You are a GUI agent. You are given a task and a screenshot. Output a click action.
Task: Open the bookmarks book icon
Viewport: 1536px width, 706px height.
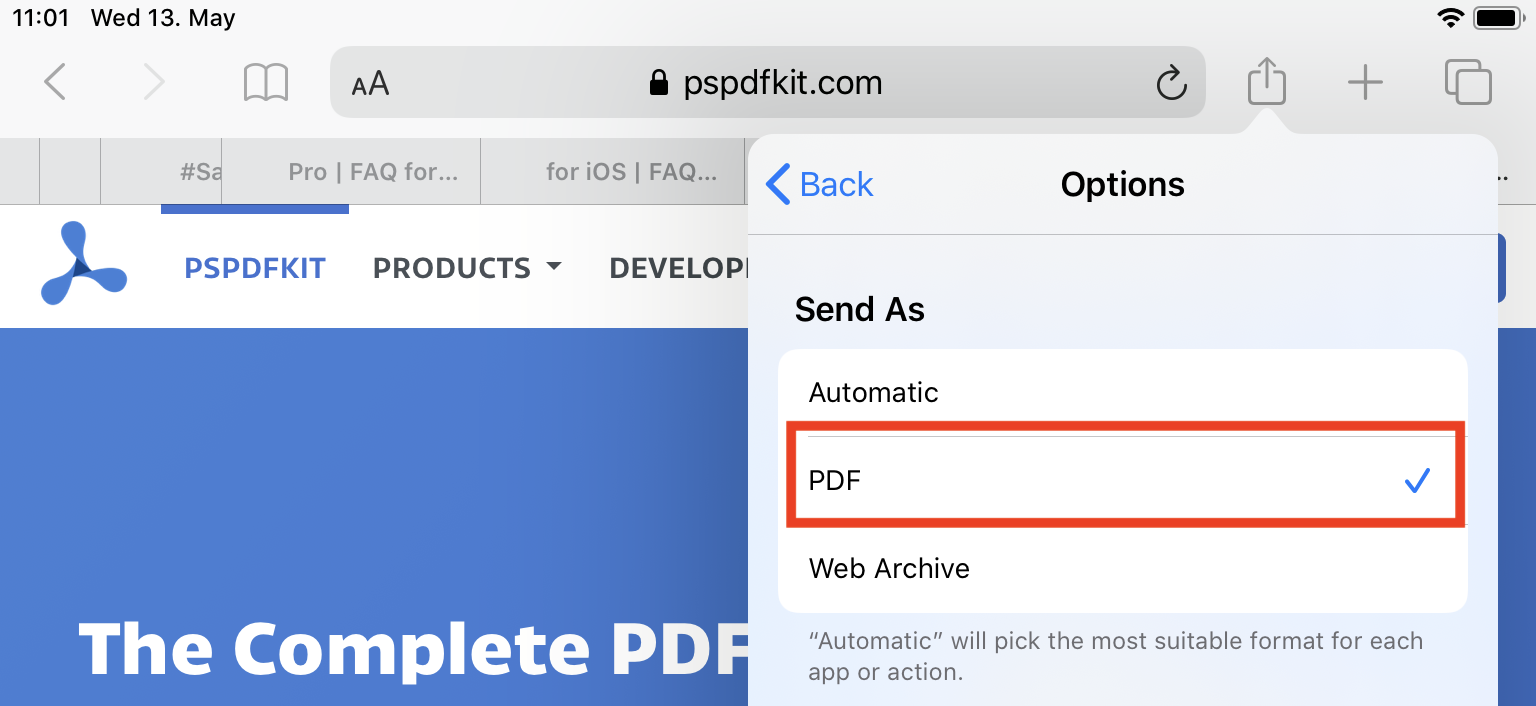click(266, 82)
